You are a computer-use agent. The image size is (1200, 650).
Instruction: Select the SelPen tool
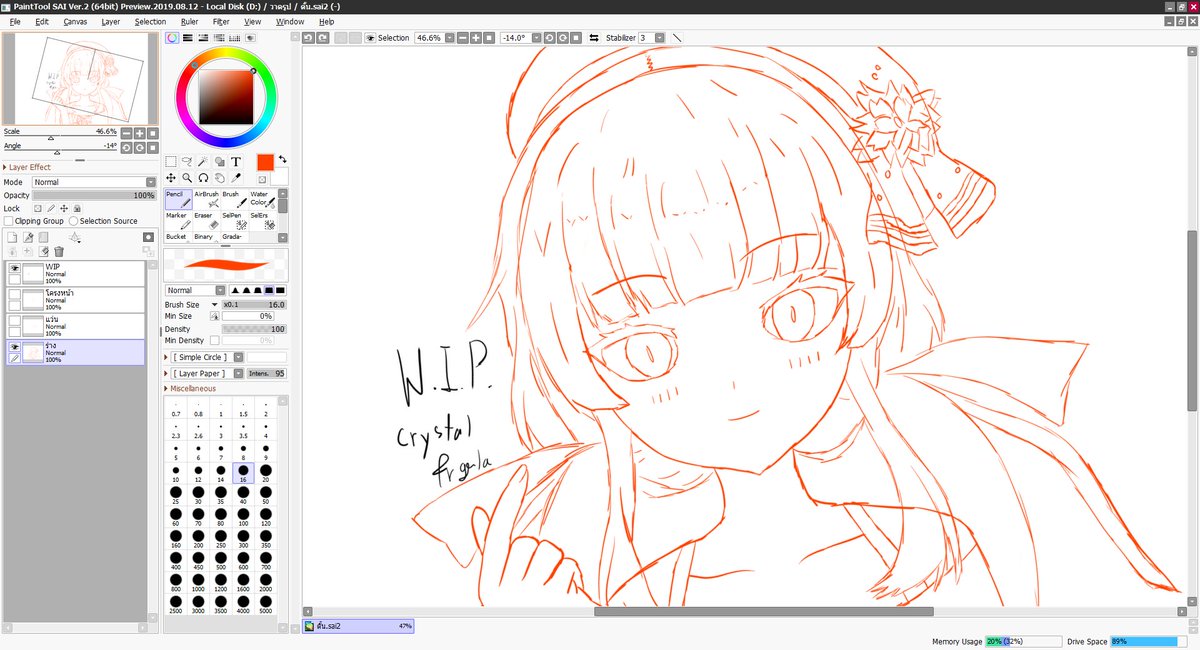234,221
